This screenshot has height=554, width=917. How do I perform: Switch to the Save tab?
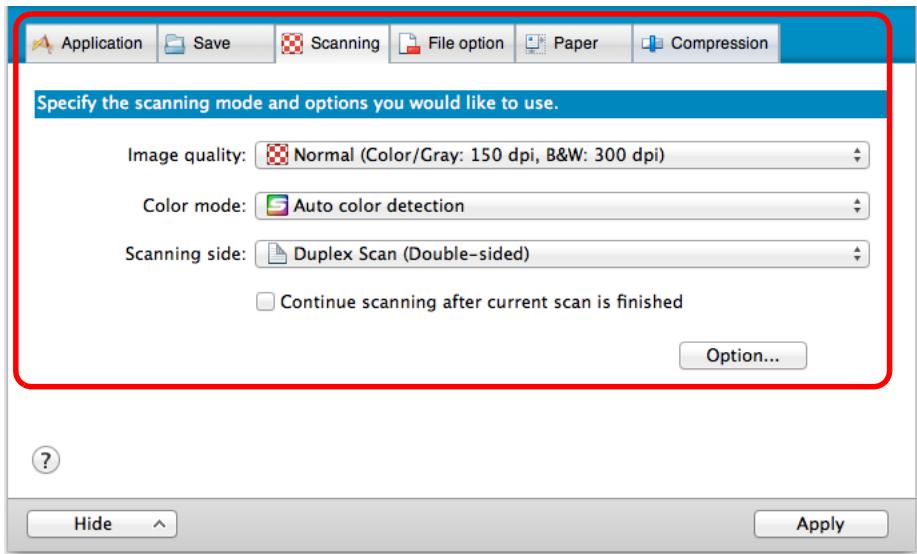pos(216,43)
